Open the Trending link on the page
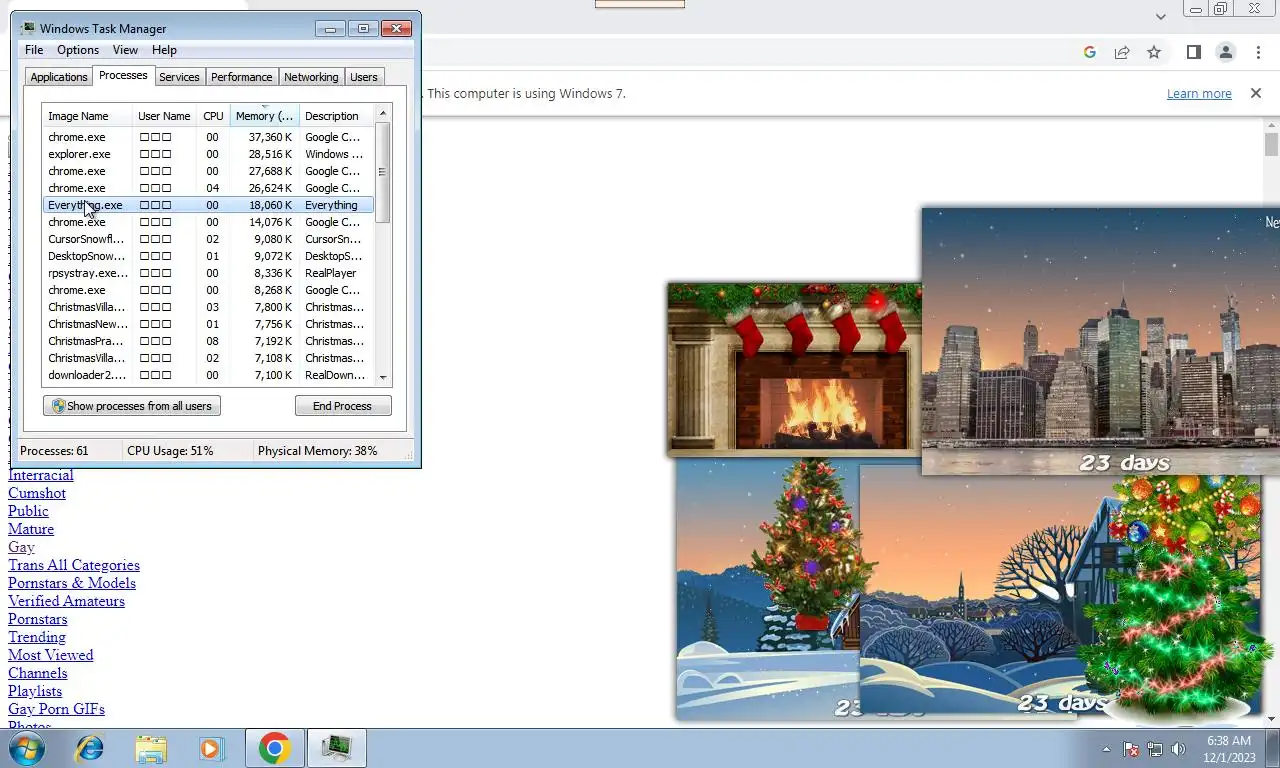 click(37, 637)
